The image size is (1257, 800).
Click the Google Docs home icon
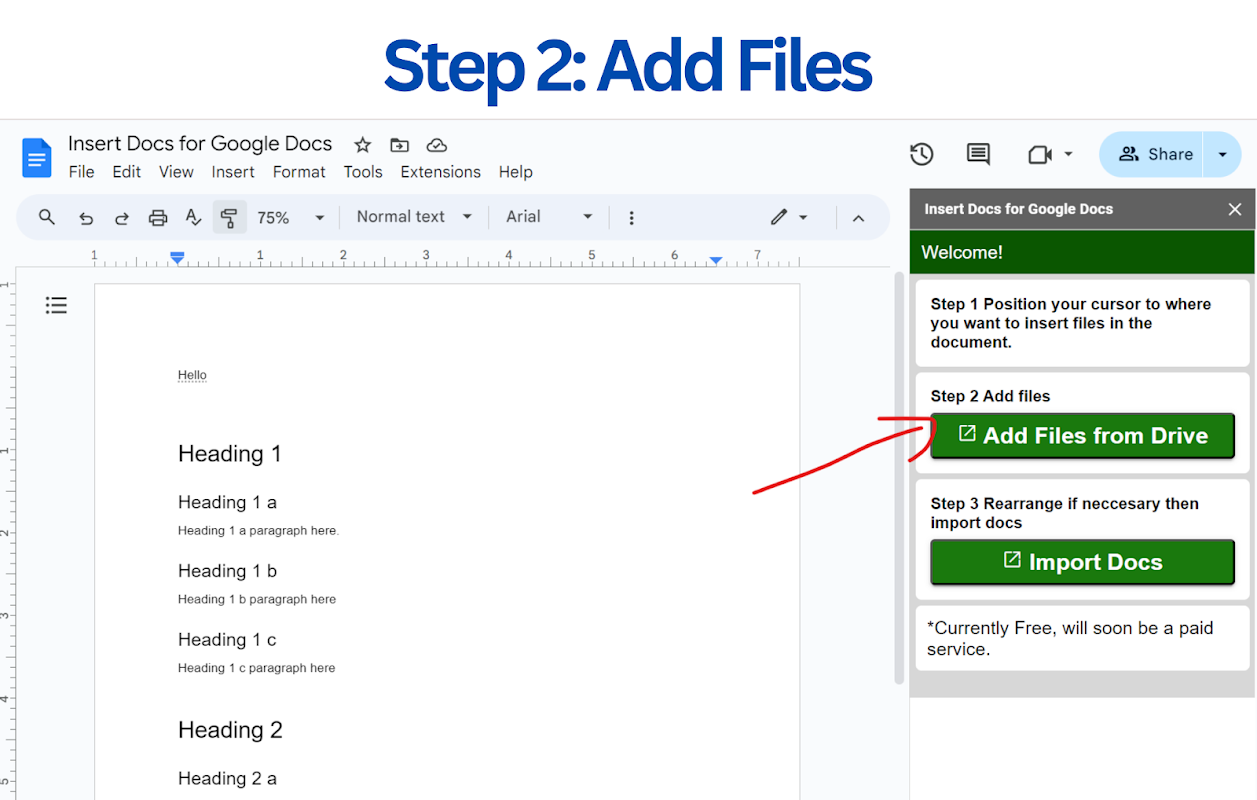pos(37,158)
